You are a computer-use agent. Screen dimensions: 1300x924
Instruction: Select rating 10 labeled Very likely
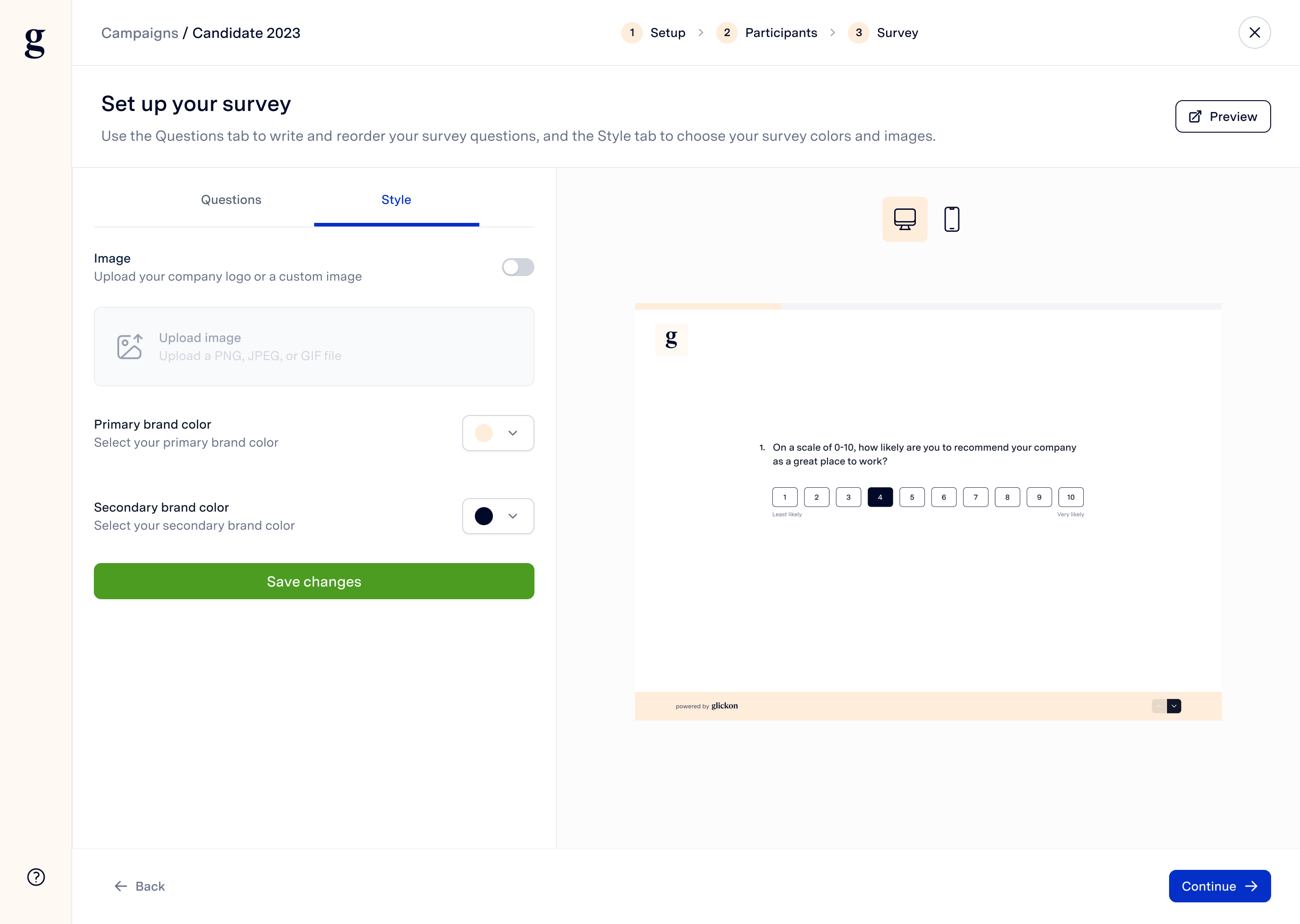(x=1071, y=497)
